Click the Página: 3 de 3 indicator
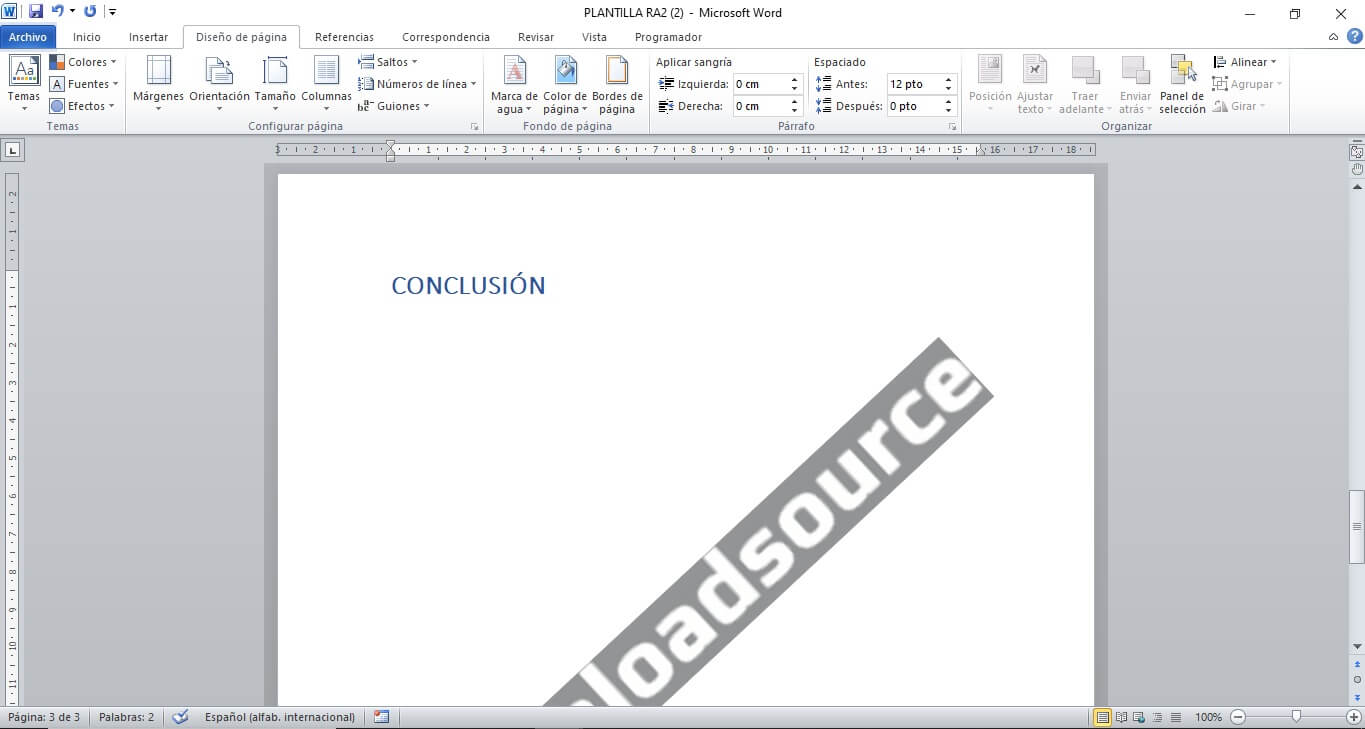This screenshot has width=1365, height=729. (x=44, y=717)
